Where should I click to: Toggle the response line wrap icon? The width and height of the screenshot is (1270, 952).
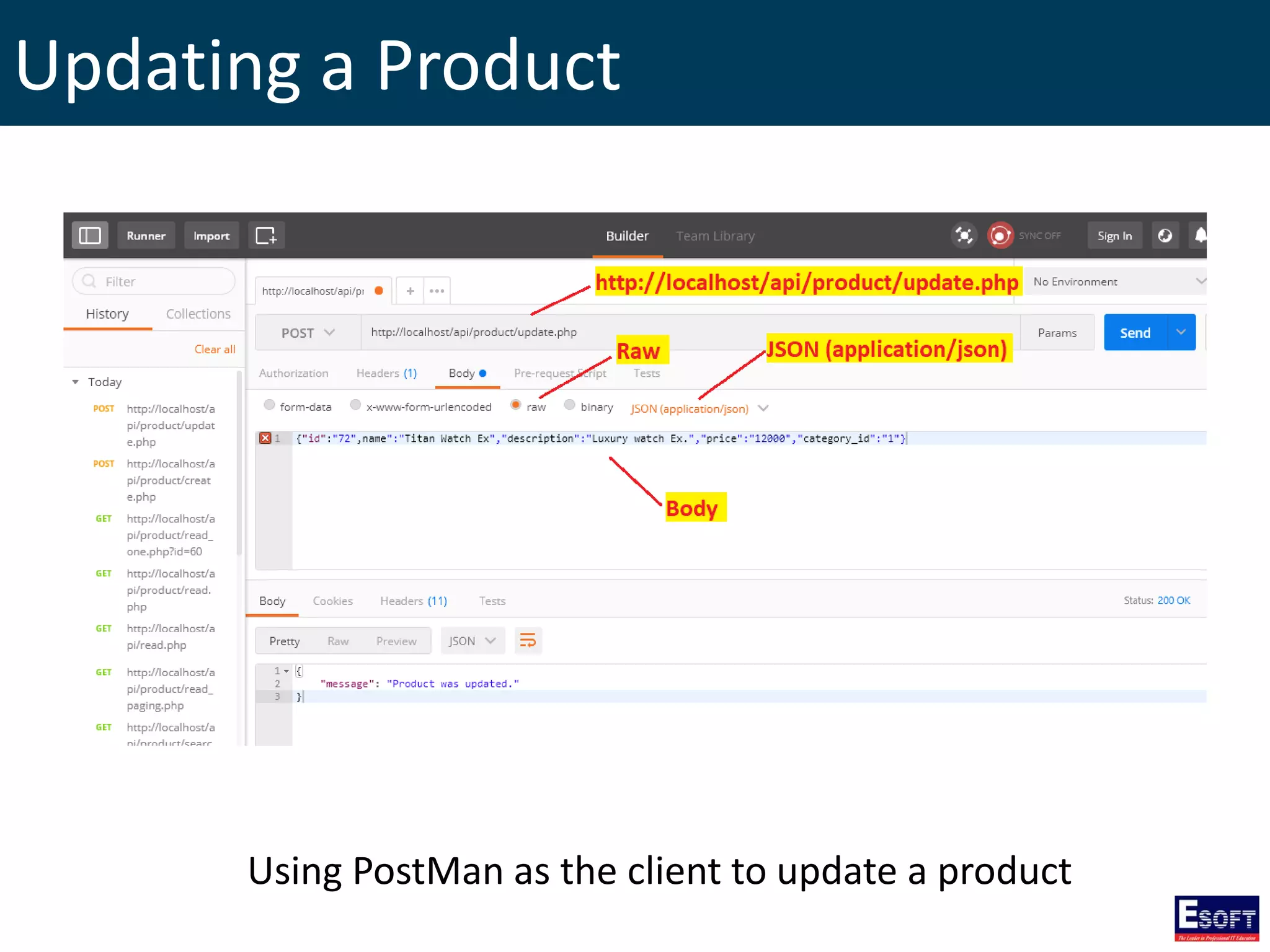(x=528, y=640)
